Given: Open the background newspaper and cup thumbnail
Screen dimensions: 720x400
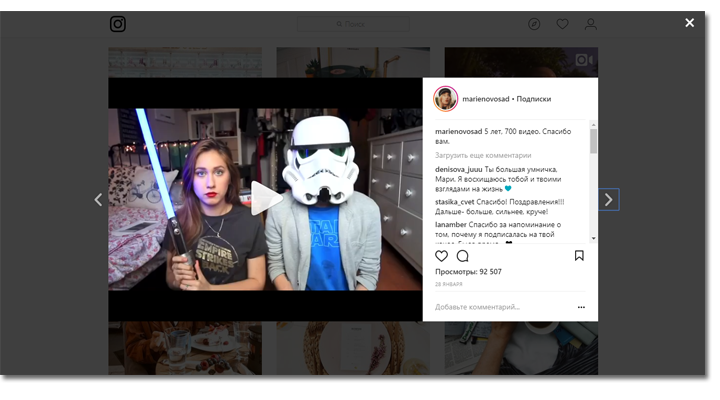Looking at the screenshot, I should (521, 348).
